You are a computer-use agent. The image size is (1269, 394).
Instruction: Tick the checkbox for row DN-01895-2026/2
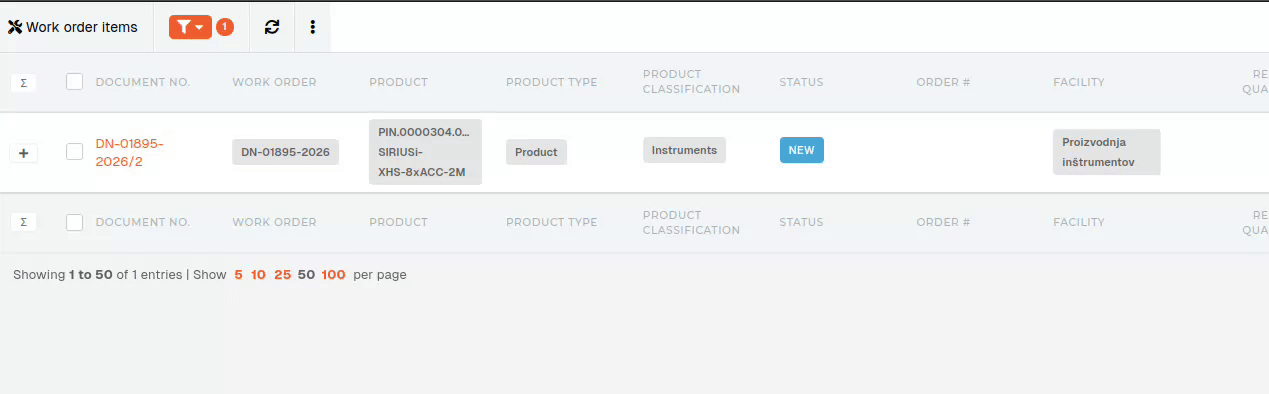(74, 152)
